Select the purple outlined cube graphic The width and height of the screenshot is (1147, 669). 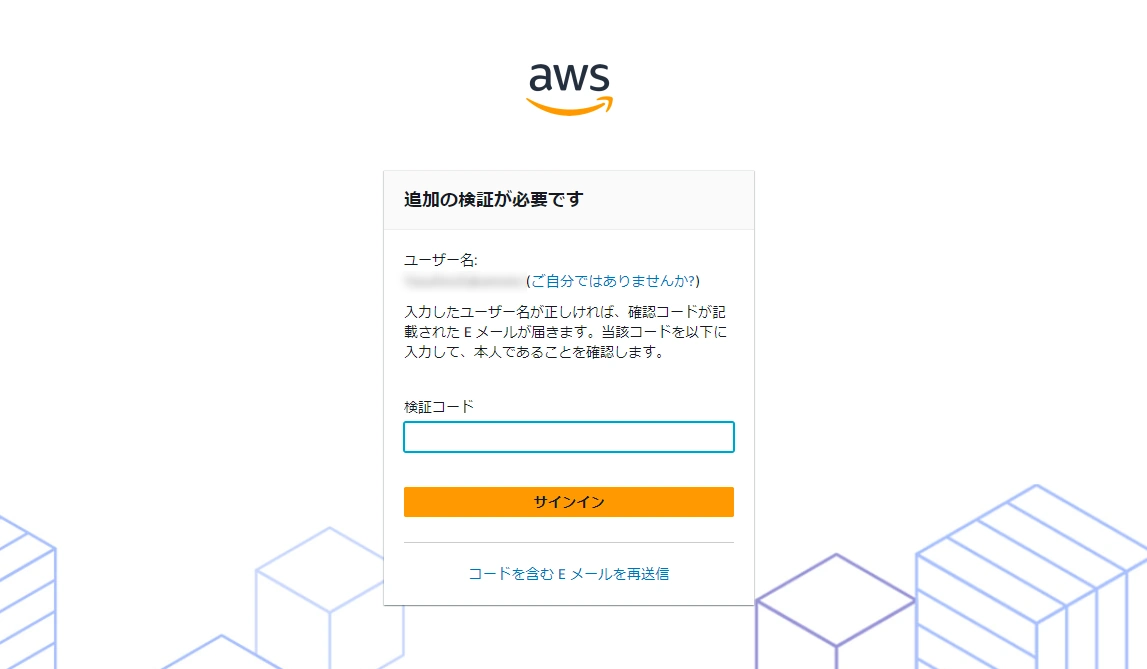[835, 611]
